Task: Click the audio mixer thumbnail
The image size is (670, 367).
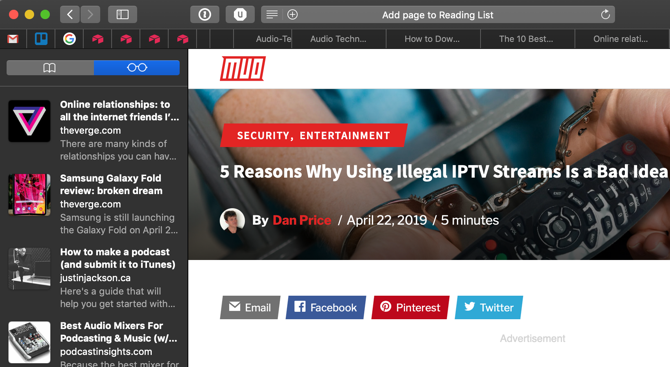Action: [29, 342]
